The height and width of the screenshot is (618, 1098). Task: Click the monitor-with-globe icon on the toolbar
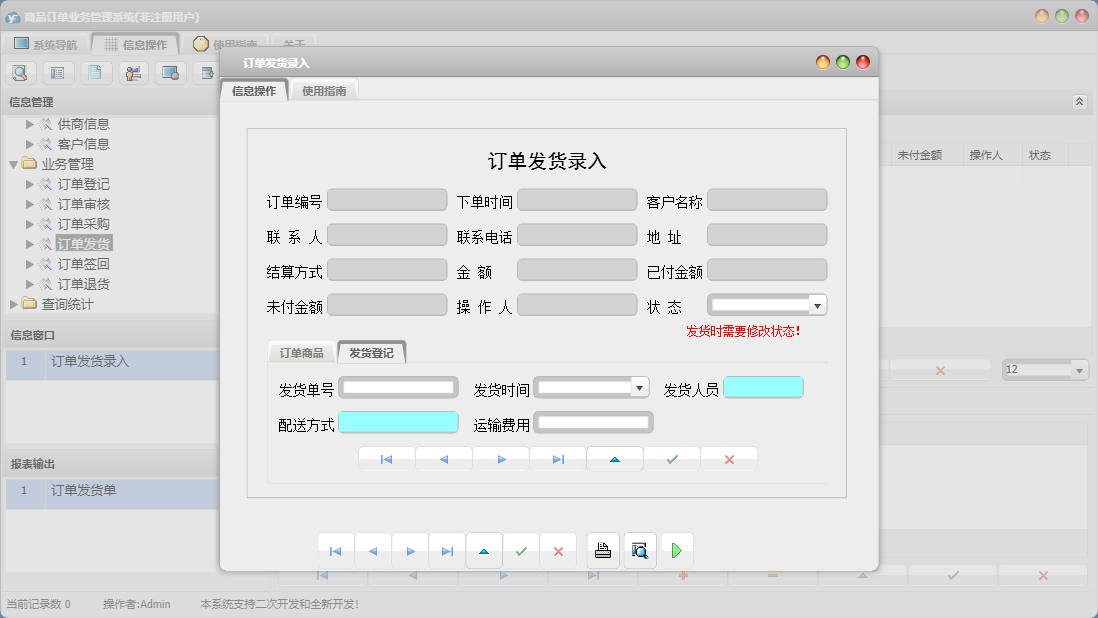(x=171, y=72)
